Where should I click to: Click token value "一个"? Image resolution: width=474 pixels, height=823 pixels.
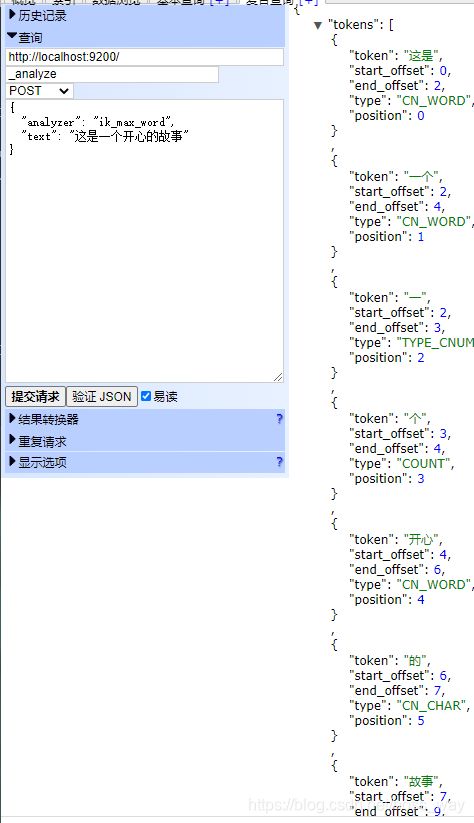(x=421, y=176)
